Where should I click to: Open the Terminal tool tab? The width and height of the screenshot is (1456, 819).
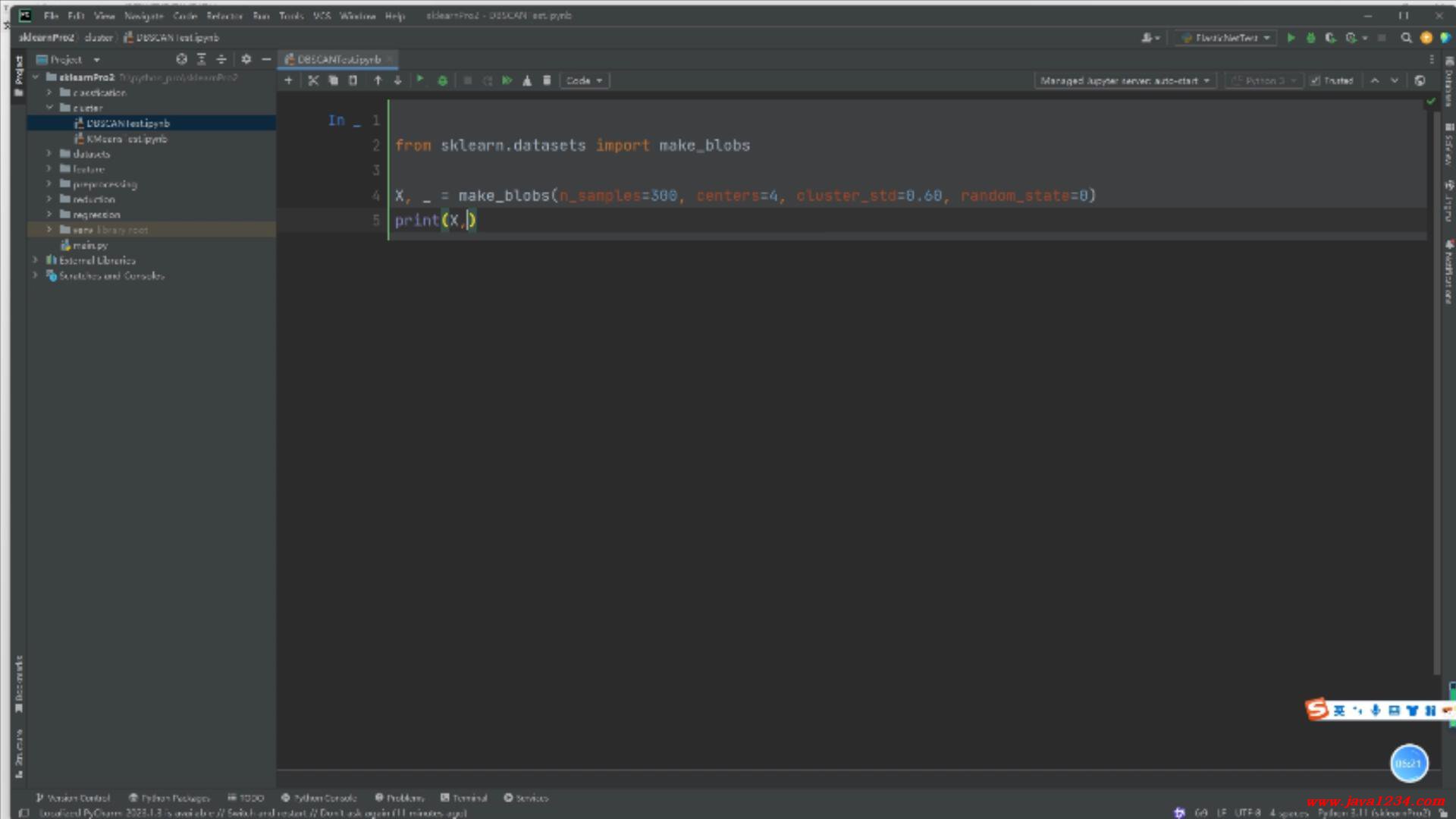point(464,798)
